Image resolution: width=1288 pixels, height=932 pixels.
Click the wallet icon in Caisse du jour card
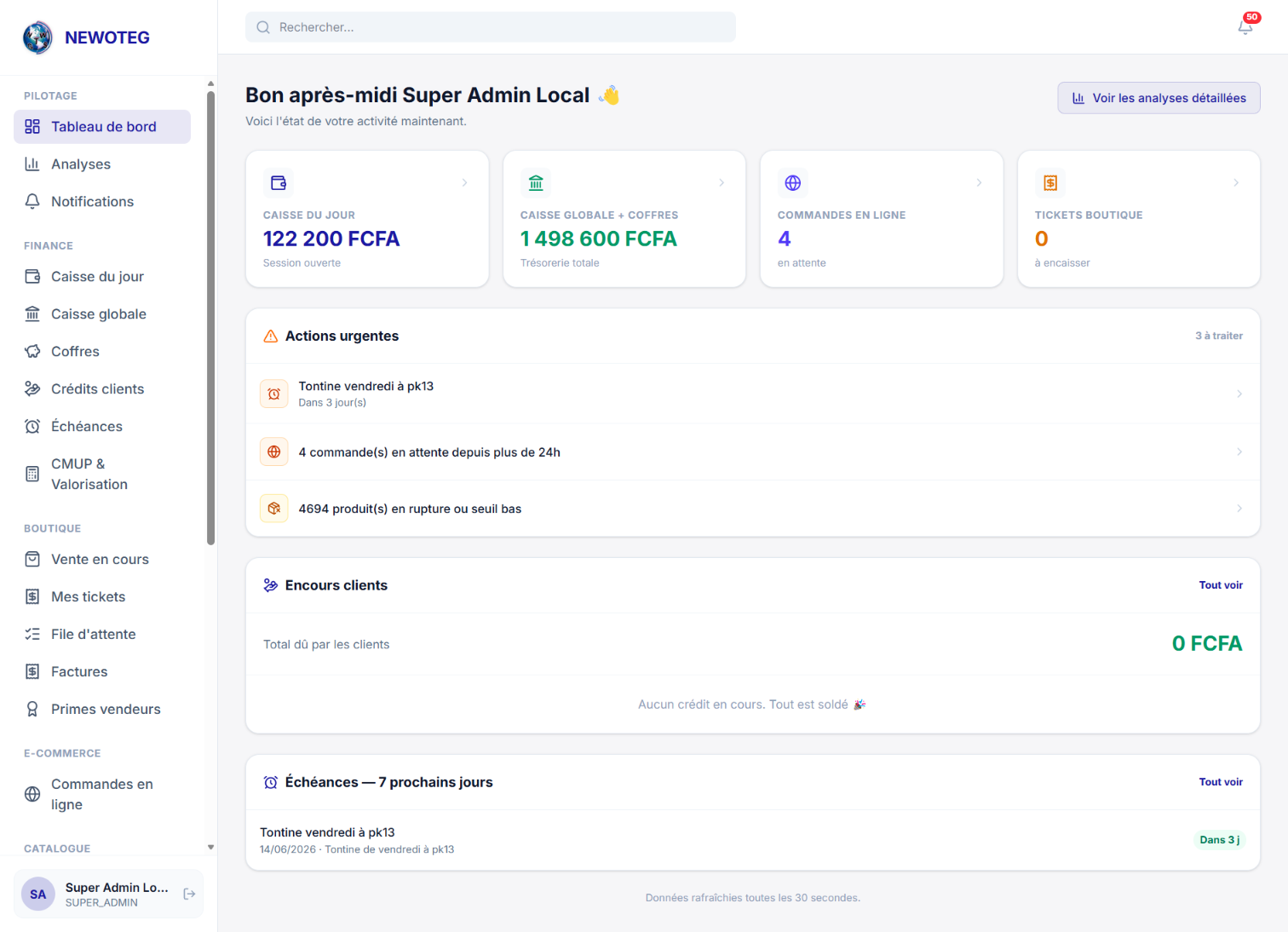click(x=279, y=183)
